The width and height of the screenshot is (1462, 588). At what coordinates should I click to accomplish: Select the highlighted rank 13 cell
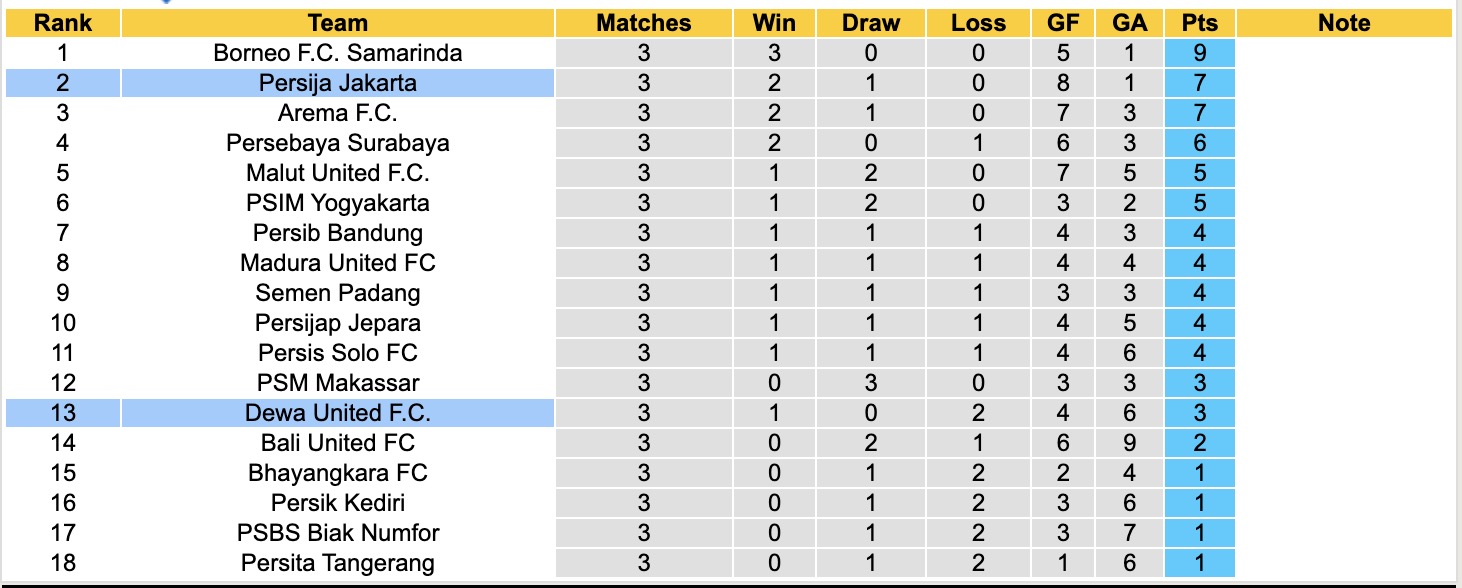pos(62,413)
